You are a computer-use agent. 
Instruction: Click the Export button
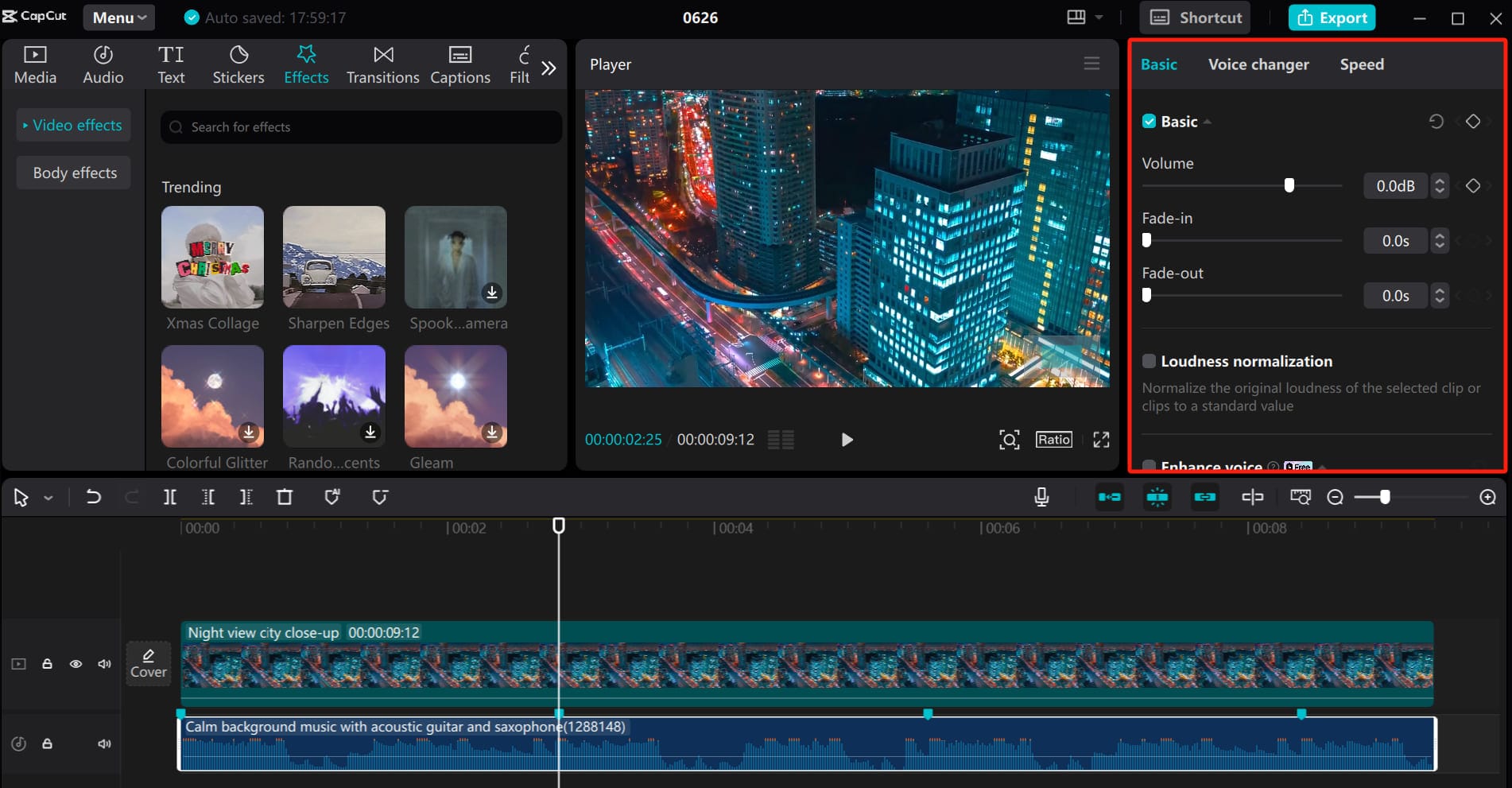pyautogui.click(x=1332, y=17)
